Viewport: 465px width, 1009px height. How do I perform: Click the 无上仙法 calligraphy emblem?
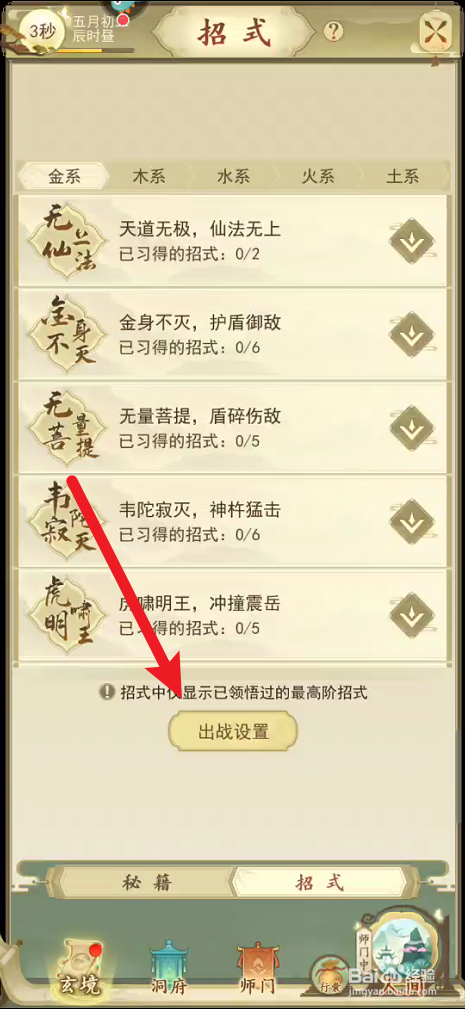(x=62, y=241)
